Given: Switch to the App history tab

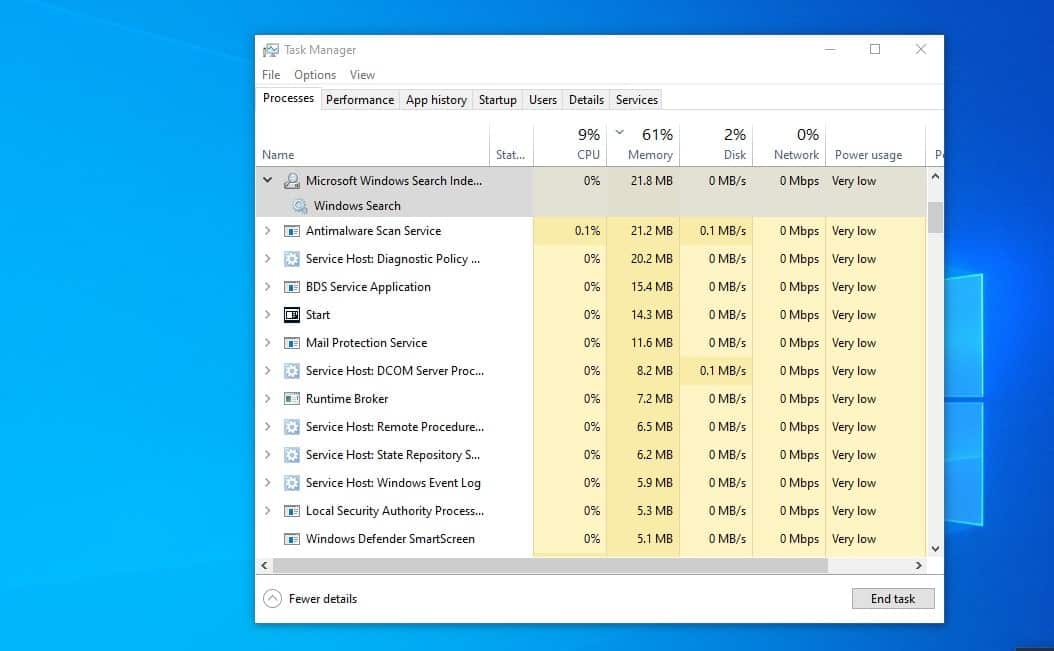Looking at the screenshot, I should (436, 100).
